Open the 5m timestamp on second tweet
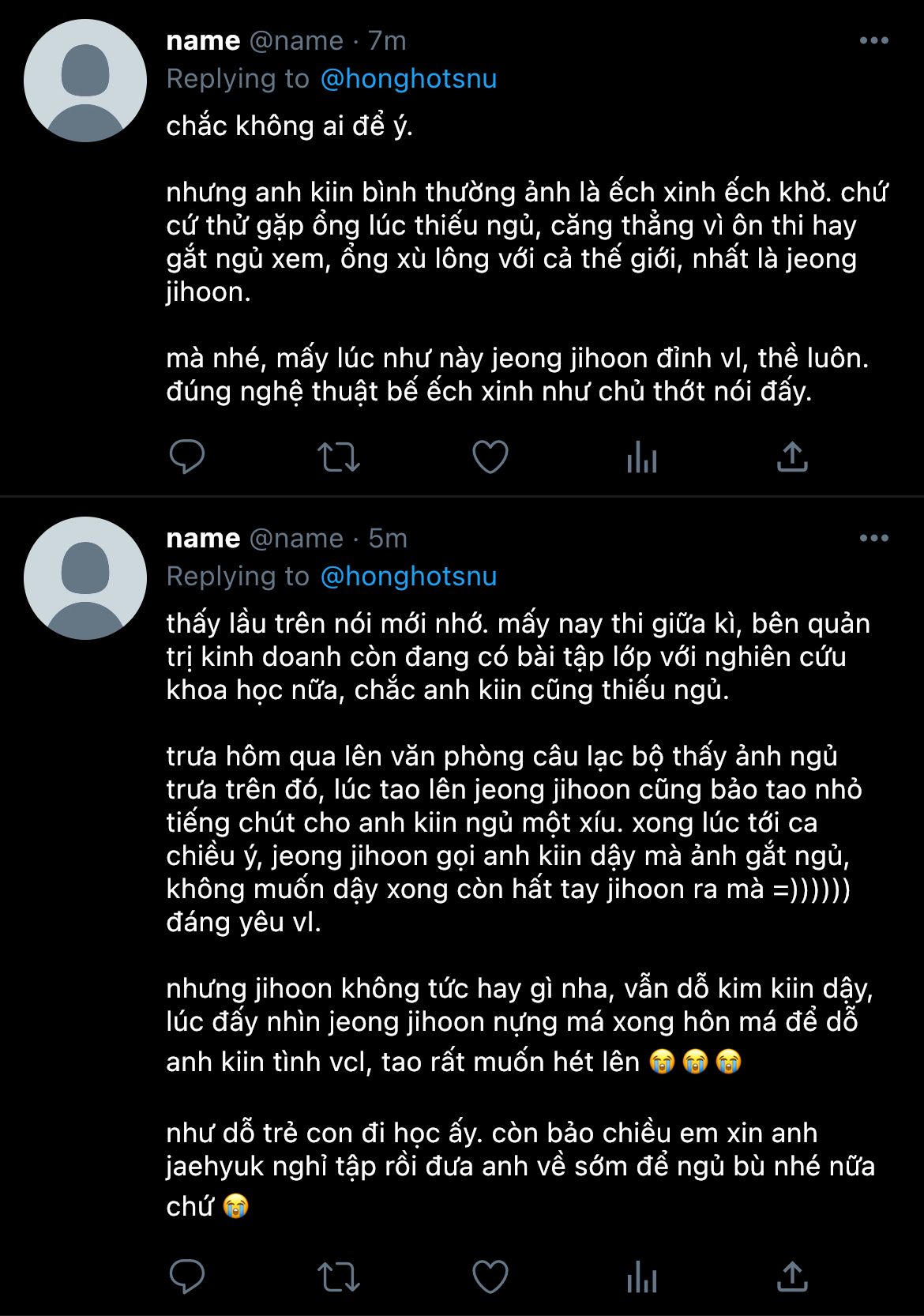This screenshot has width=924, height=1316. click(388, 538)
